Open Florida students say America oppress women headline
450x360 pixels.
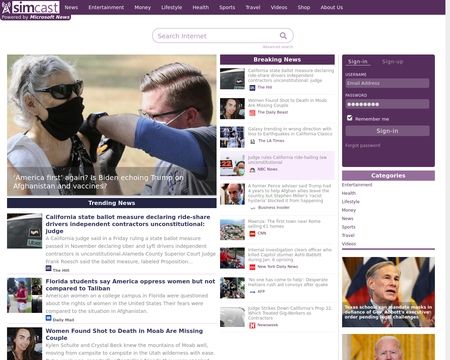[x=130, y=285]
